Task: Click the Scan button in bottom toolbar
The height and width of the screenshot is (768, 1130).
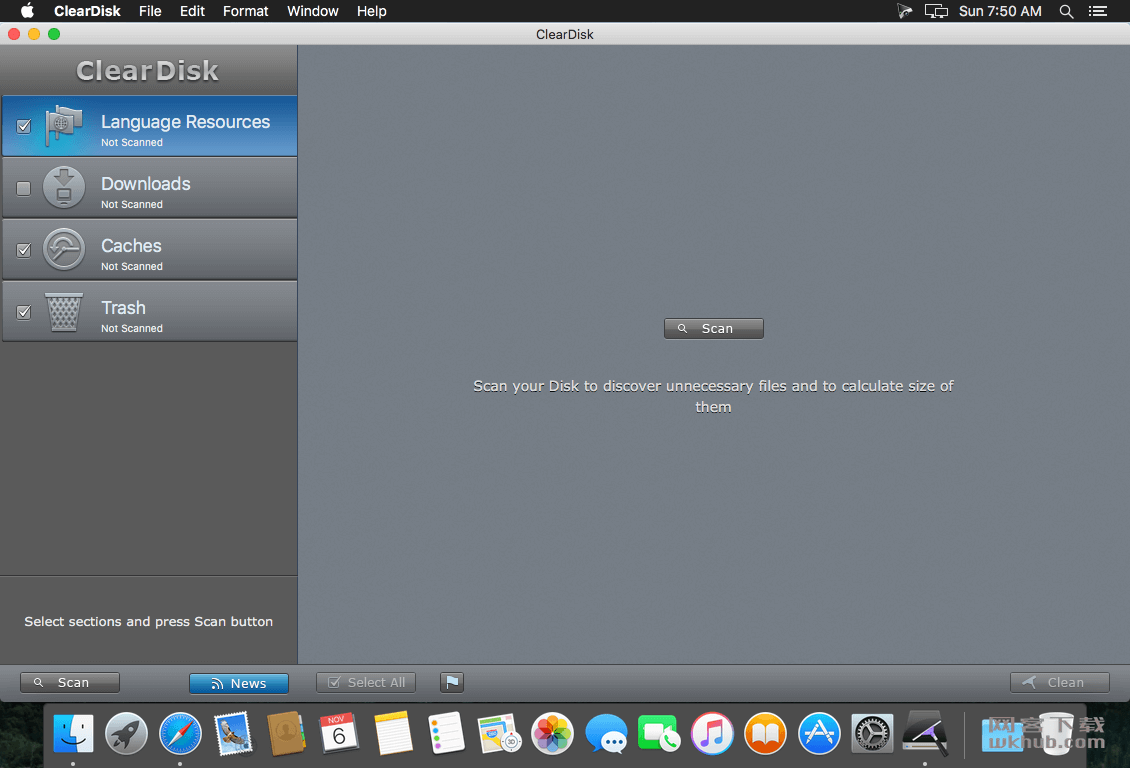Action: click(x=70, y=682)
